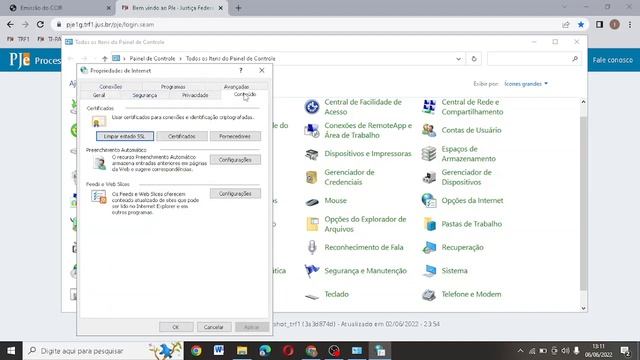This screenshot has height=360, width=640.
Task: Click Control Panel refresh button
Action: (x=474, y=59)
